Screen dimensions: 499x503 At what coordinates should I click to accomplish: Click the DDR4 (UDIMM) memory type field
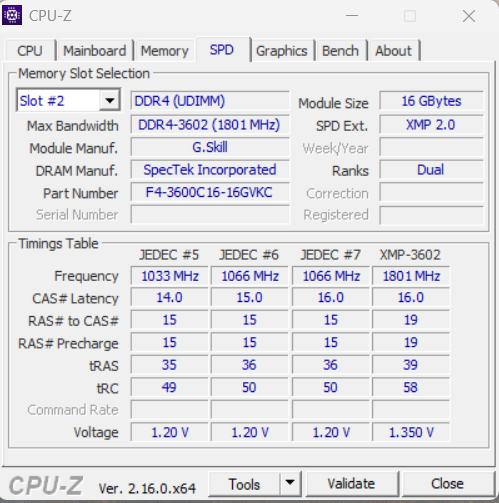(210, 101)
